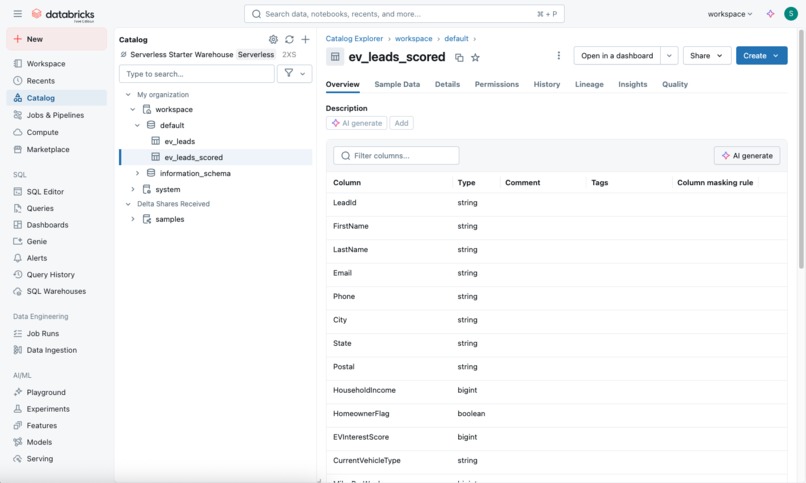Click the catalog Type to search field
Viewport: 806px width, 483px height.
197,73
